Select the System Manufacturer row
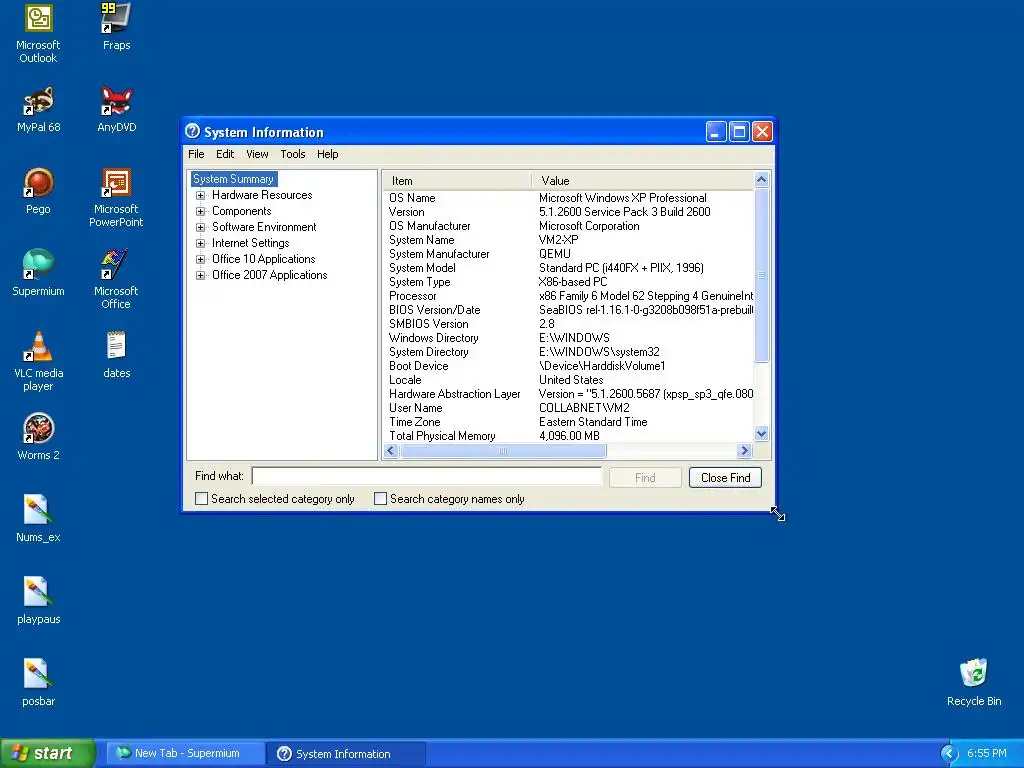Image resolution: width=1024 pixels, height=768 pixels. [568, 254]
